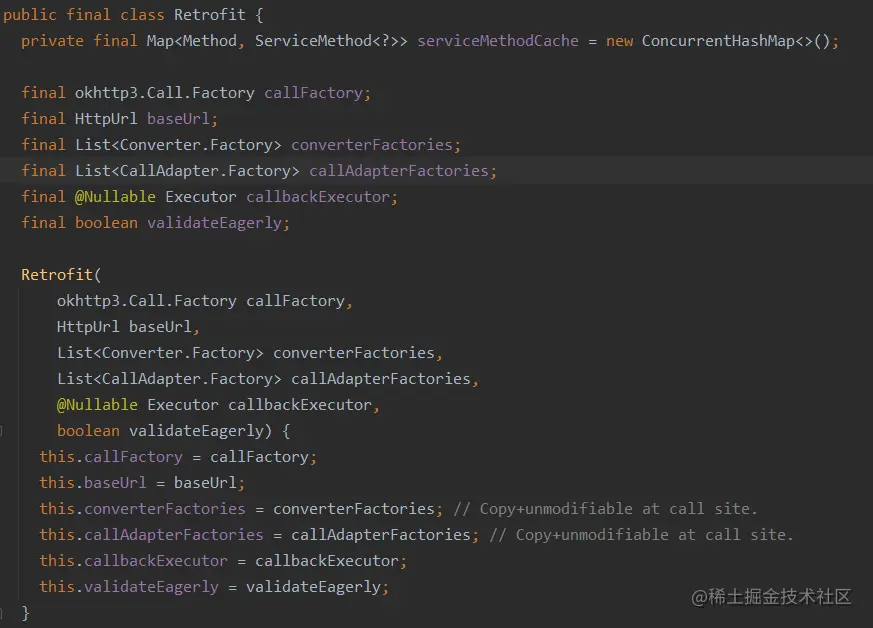Click 'boolean' keyword in the constructor parameters
Viewport: 873px width, 628px height.
pos(89,431)
